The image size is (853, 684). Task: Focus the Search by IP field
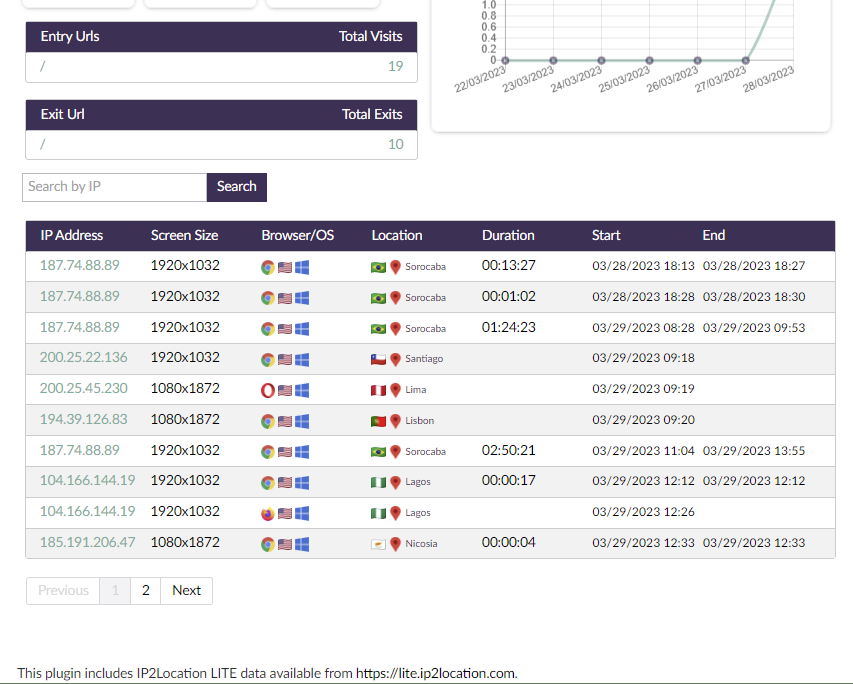114,187
